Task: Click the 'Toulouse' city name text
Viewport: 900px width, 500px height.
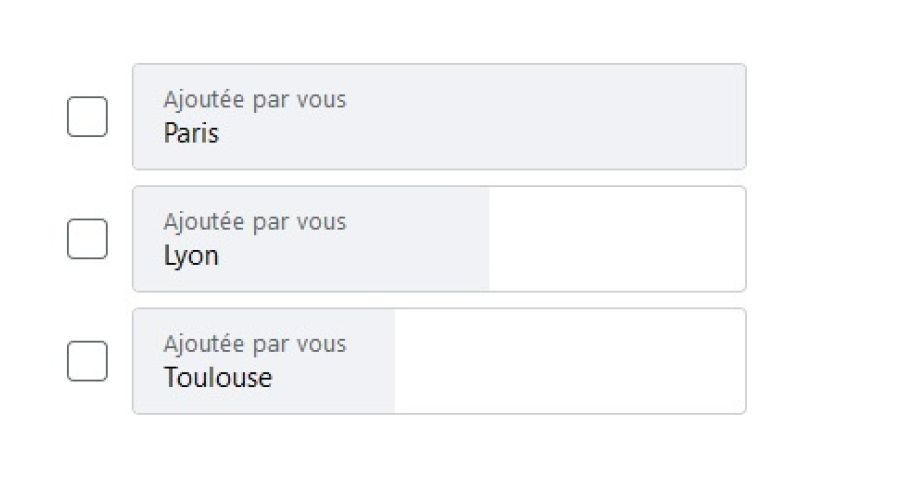Action: click(217, 378)
